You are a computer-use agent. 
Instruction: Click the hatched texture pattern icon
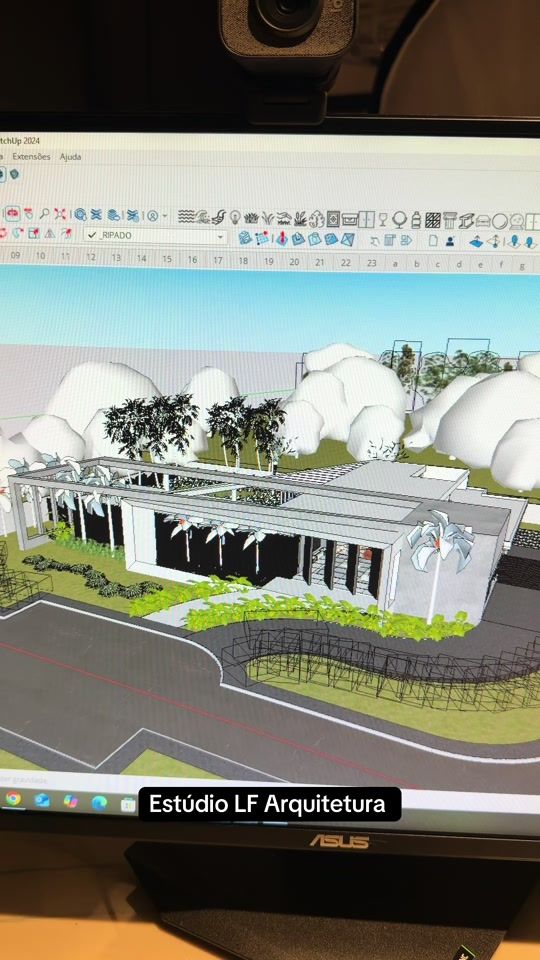point(433,220)
